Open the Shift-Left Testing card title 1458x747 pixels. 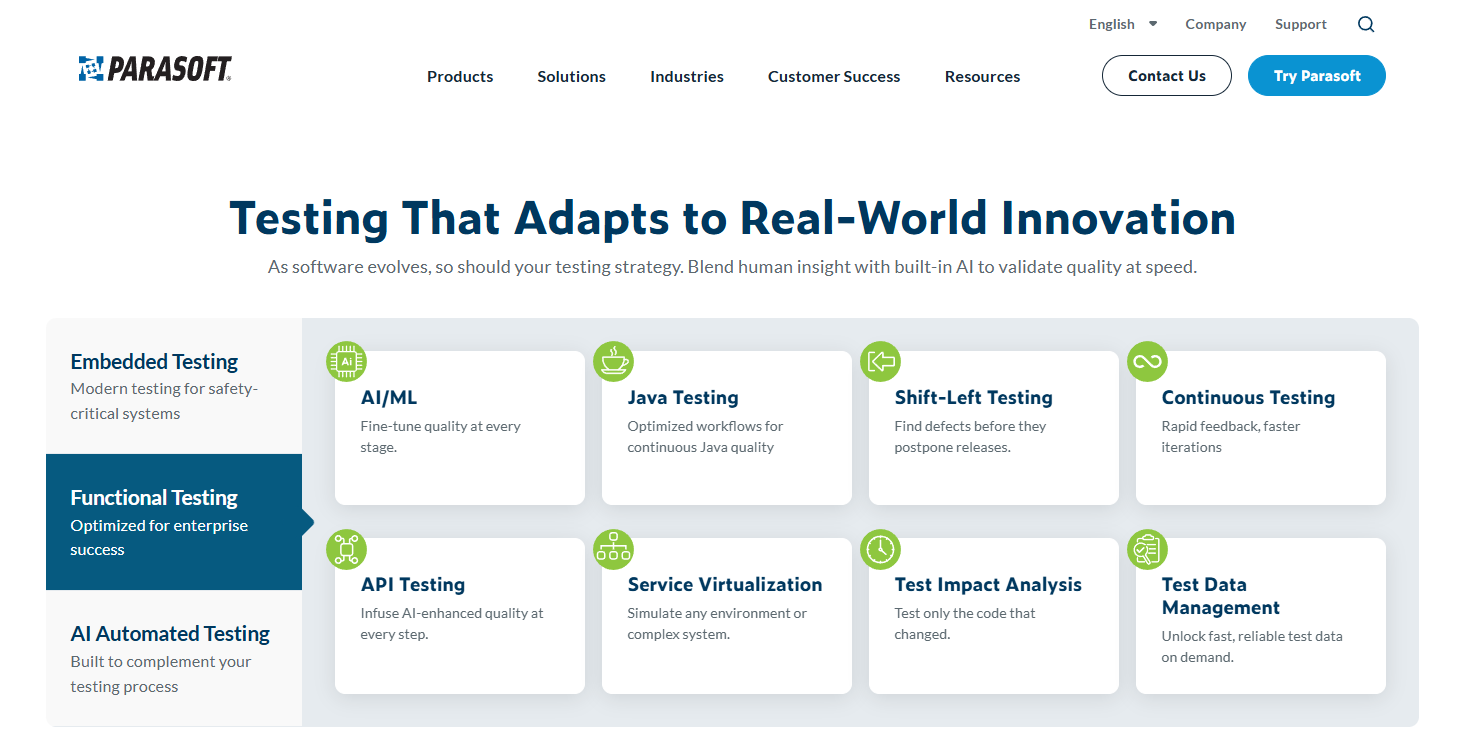(974, 397)
